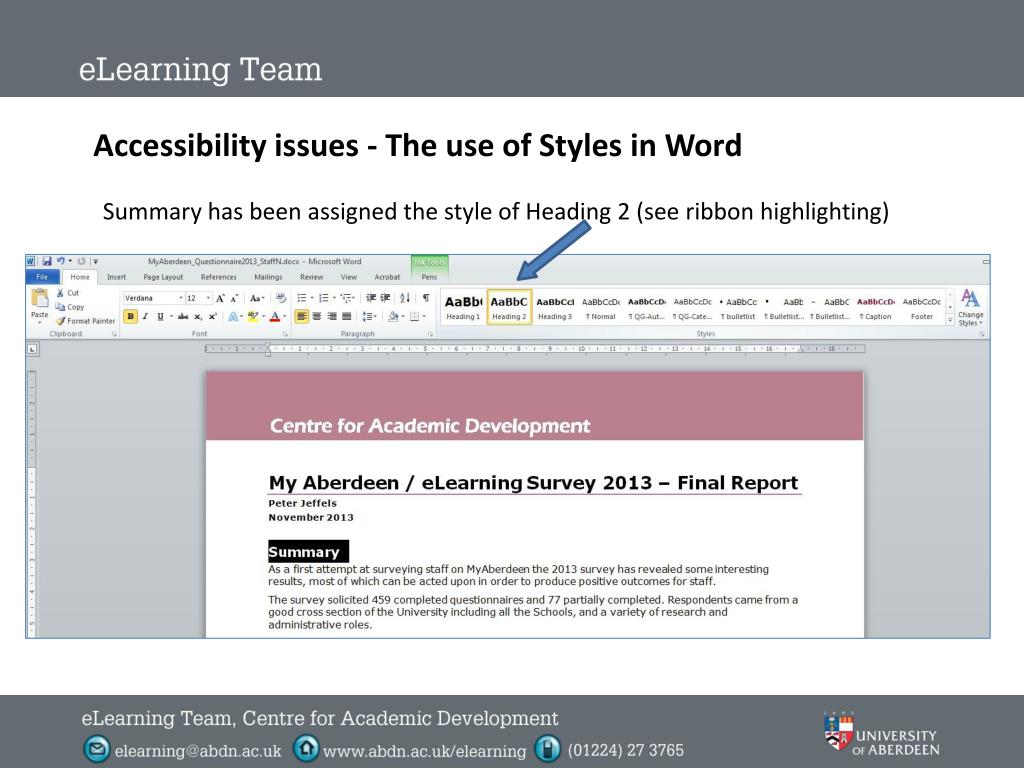Toggle Align Text Left

pyautogui.click(x=302, y=317)
